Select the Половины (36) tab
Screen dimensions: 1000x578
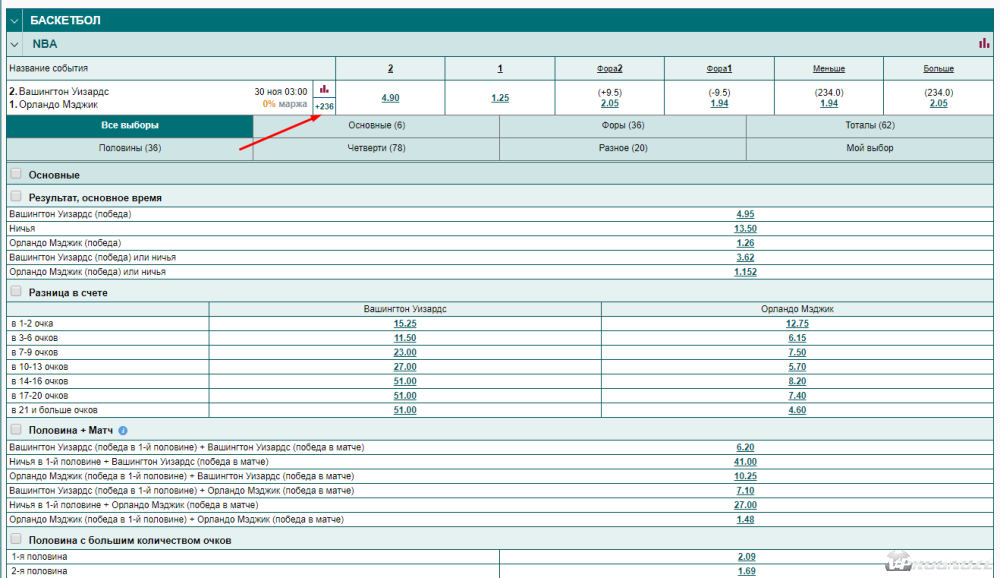tap(130, 148)
